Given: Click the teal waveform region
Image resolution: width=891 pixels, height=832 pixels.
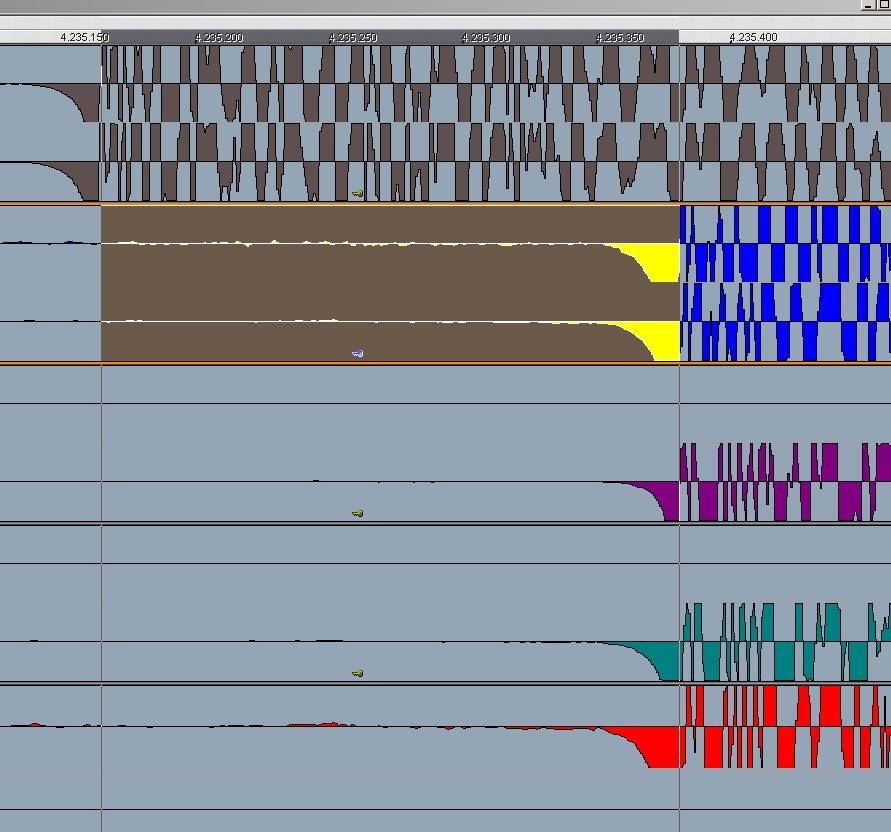Looking at the screenshot, I should [785, 642].
